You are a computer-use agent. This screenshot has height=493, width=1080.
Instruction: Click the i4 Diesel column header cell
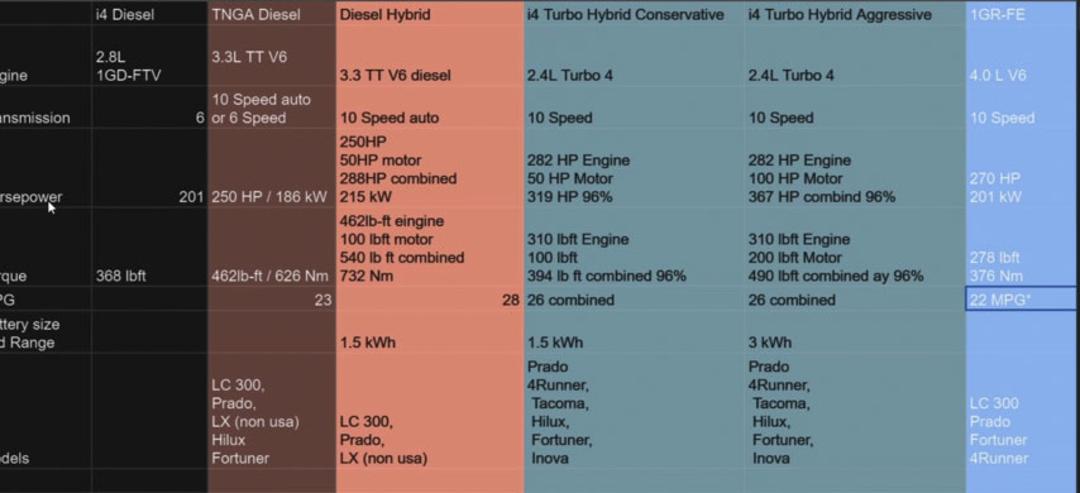coord(149,14)
